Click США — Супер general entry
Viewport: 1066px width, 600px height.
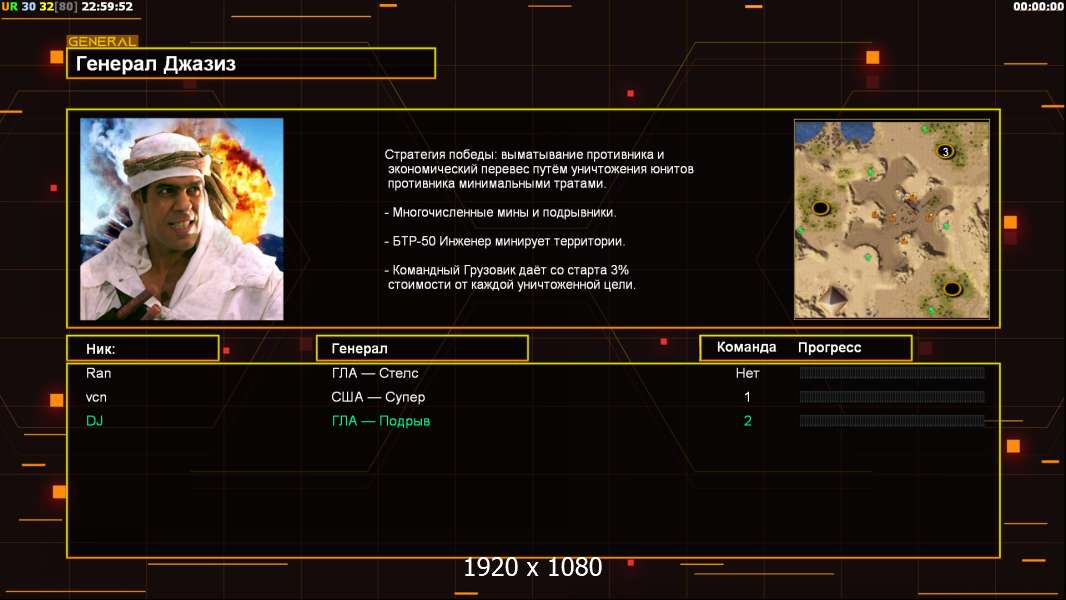pos(378,397)
